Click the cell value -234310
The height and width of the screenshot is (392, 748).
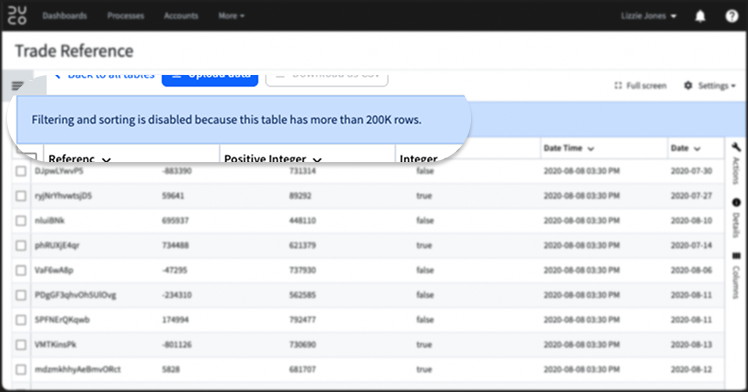[177, 295]
